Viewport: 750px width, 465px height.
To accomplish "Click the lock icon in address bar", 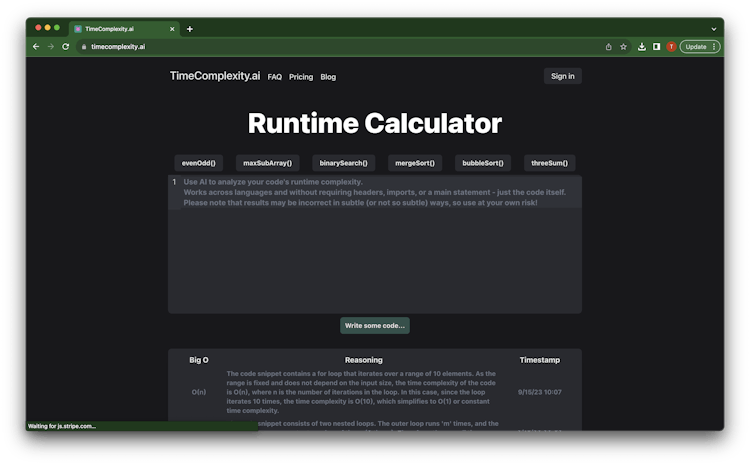I will (x=84, y=47).
